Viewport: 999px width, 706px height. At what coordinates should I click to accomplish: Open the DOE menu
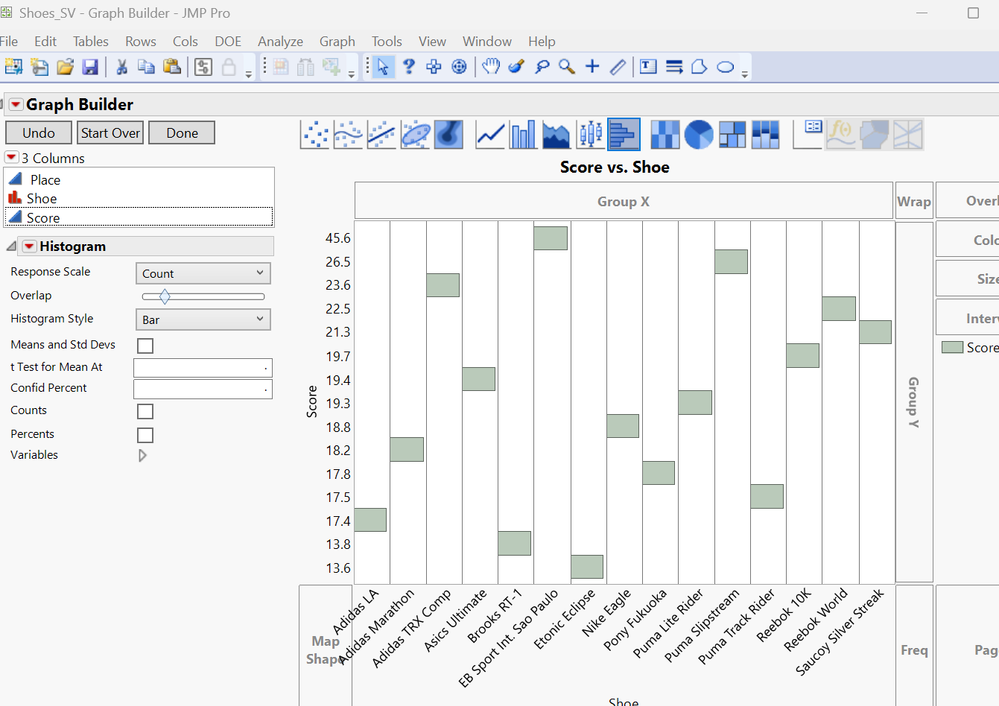pos(227,41)
